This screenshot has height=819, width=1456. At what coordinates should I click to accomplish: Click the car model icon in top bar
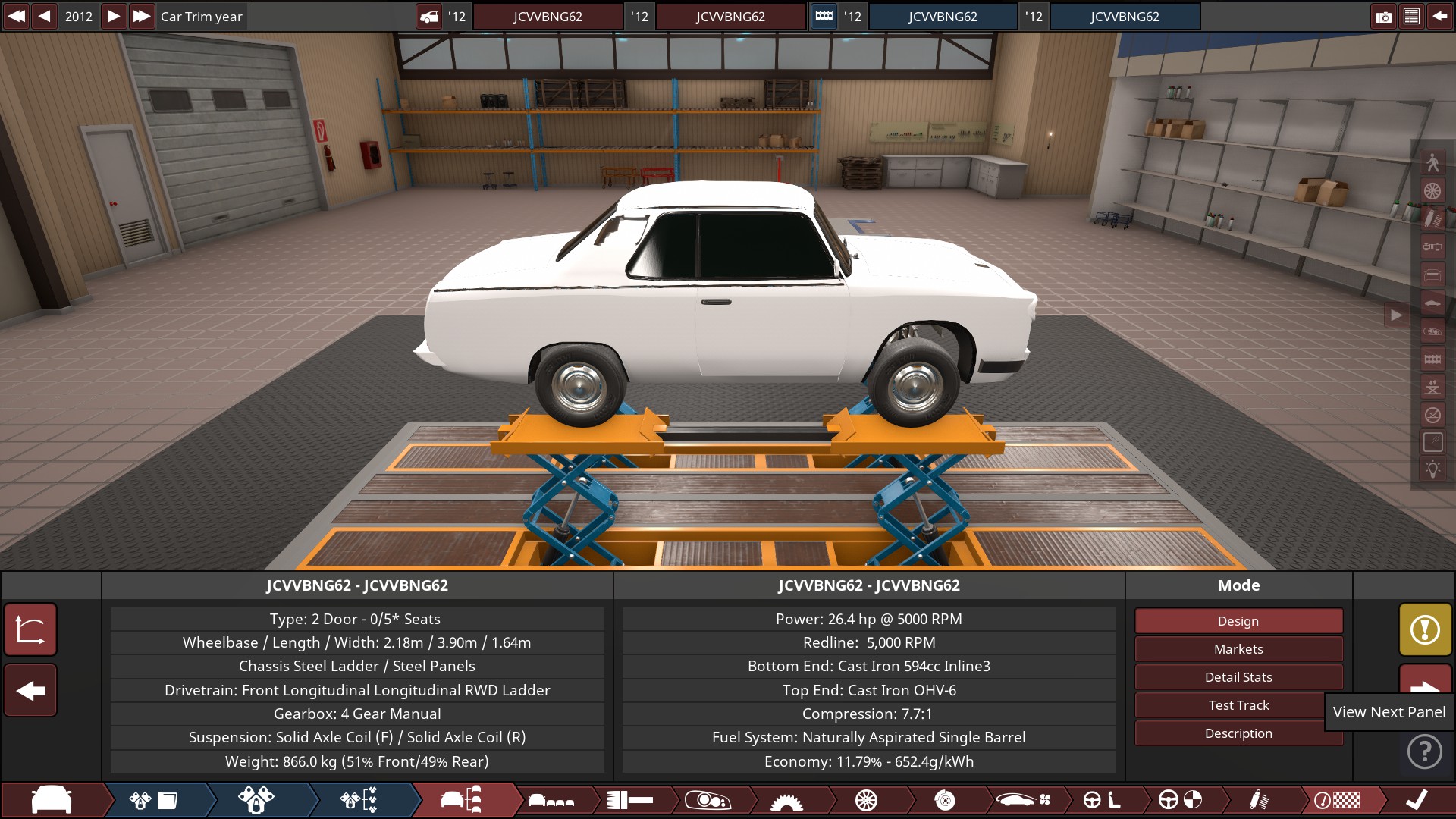(x=429, y=17)
